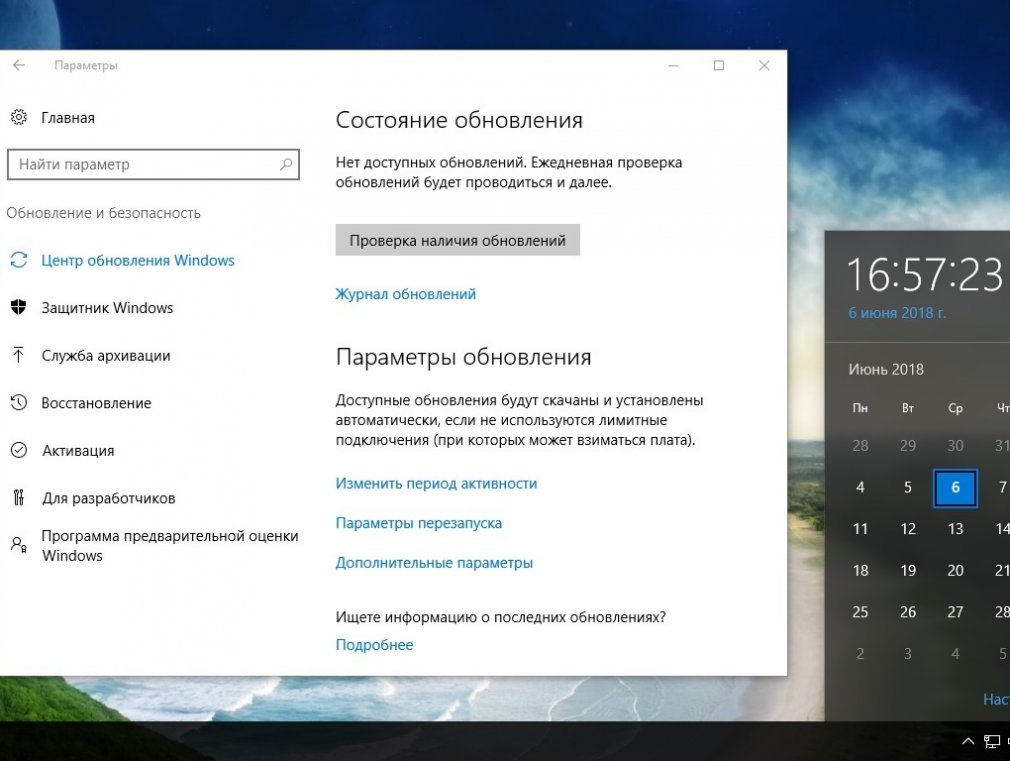Select Служба архивации in the sidebar

pyautogui.click(x=106, y=356)
